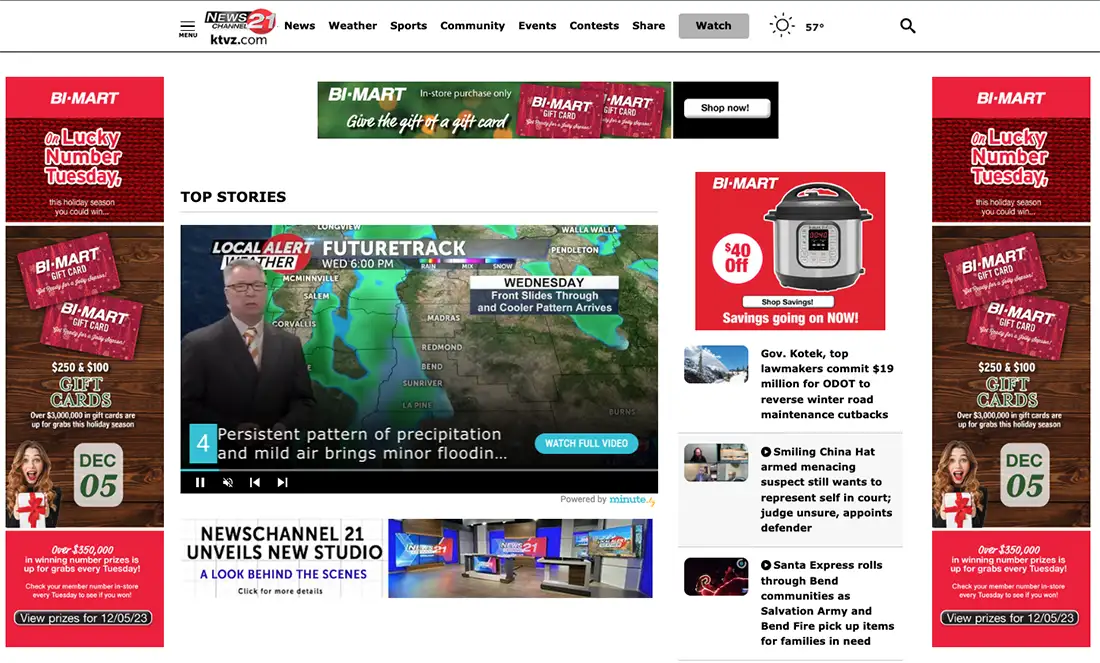Open play icon on Smiling China Hat headline
Viewport: 1100px width, 663px height.
[766, 452]
